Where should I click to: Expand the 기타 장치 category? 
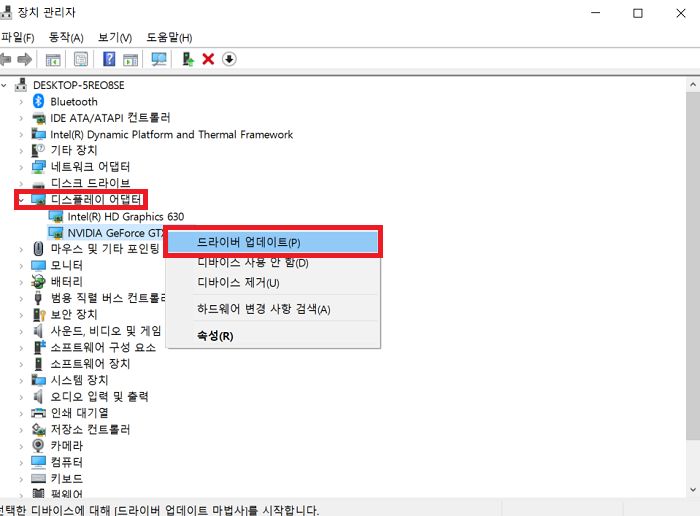point(21,151)
